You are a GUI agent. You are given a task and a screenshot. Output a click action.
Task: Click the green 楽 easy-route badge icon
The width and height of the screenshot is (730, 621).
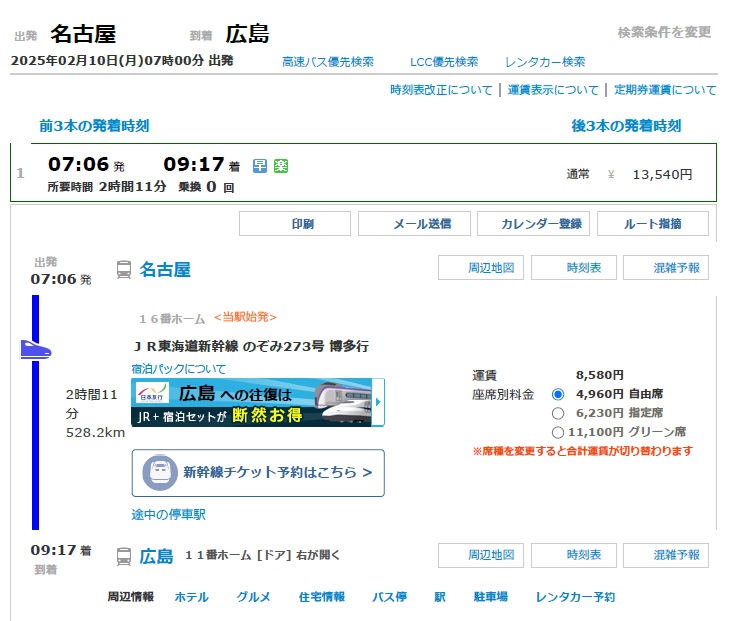(x=281, y=166)
